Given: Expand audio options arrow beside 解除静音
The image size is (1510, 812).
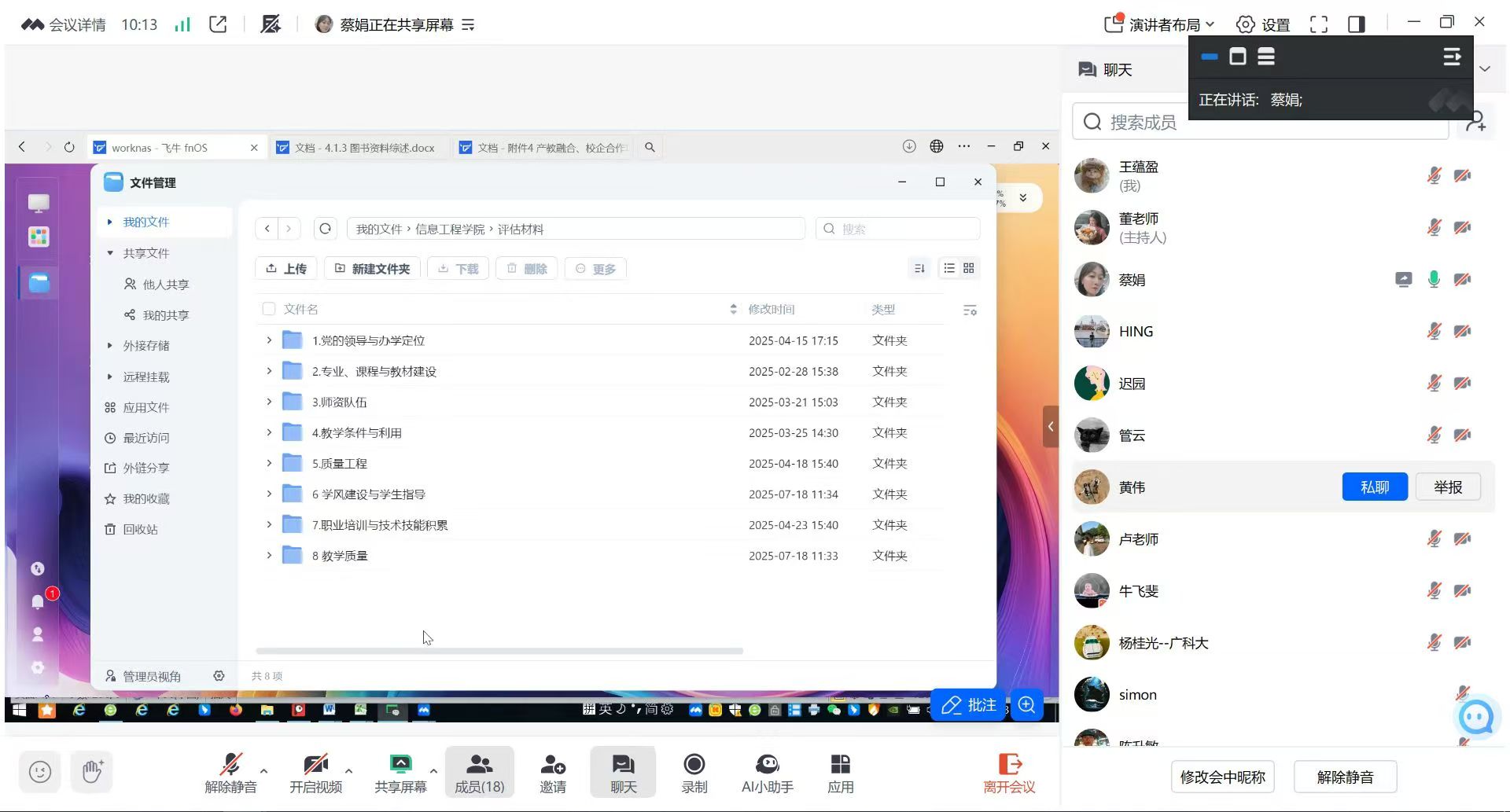Looking at the screenshot, I should point(263,770).
